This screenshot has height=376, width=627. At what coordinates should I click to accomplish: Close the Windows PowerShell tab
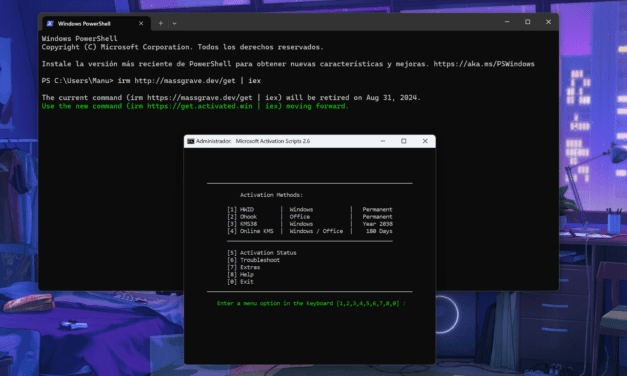click(x=141, y=24)
